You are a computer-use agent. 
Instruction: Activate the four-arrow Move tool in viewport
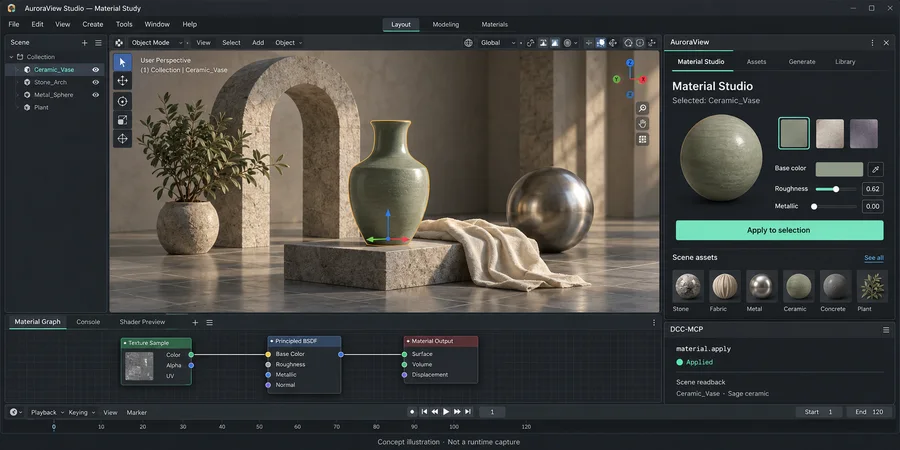122,81
